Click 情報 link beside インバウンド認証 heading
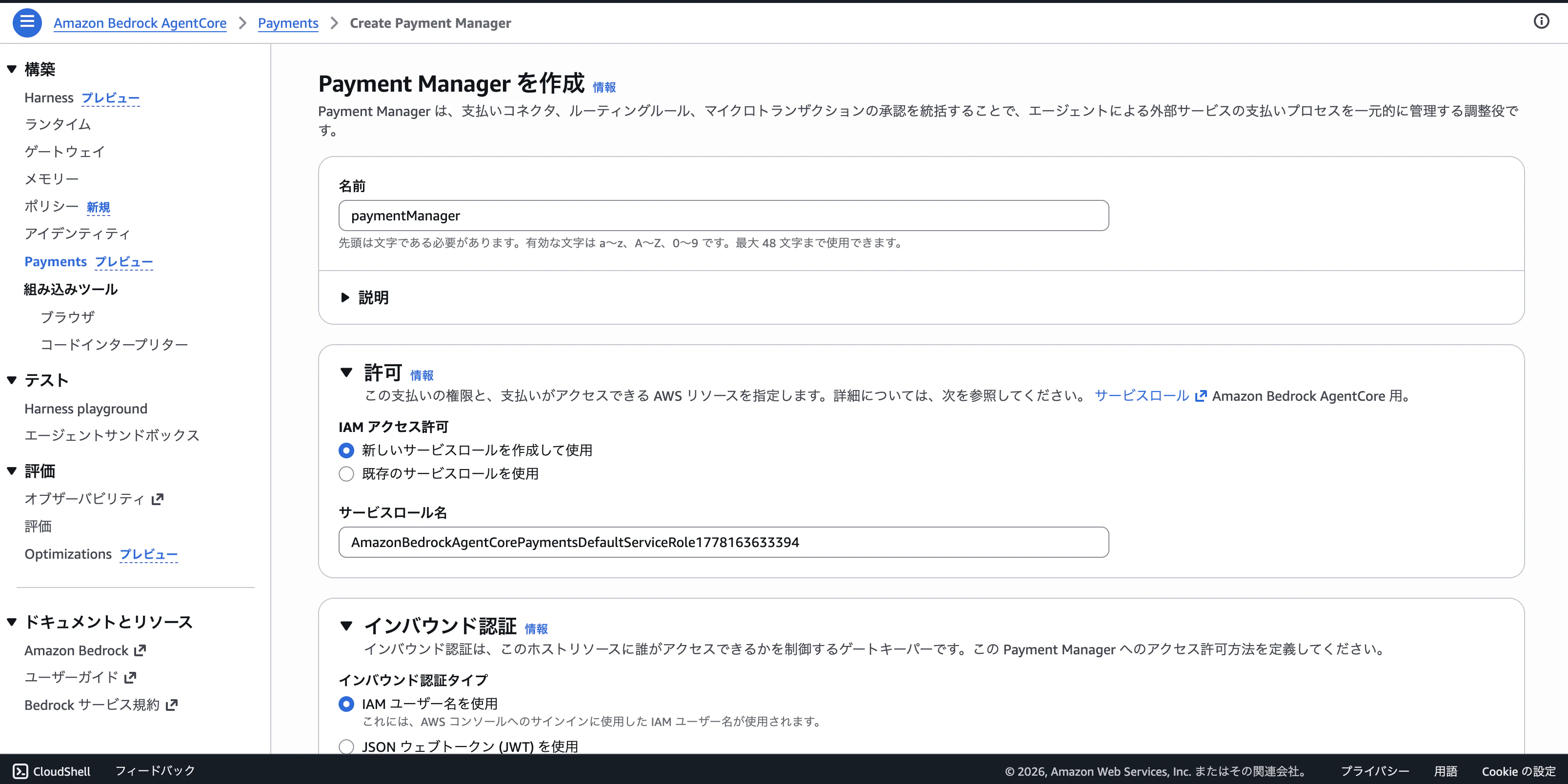The image size is (1568, 784). coord(536,628)
